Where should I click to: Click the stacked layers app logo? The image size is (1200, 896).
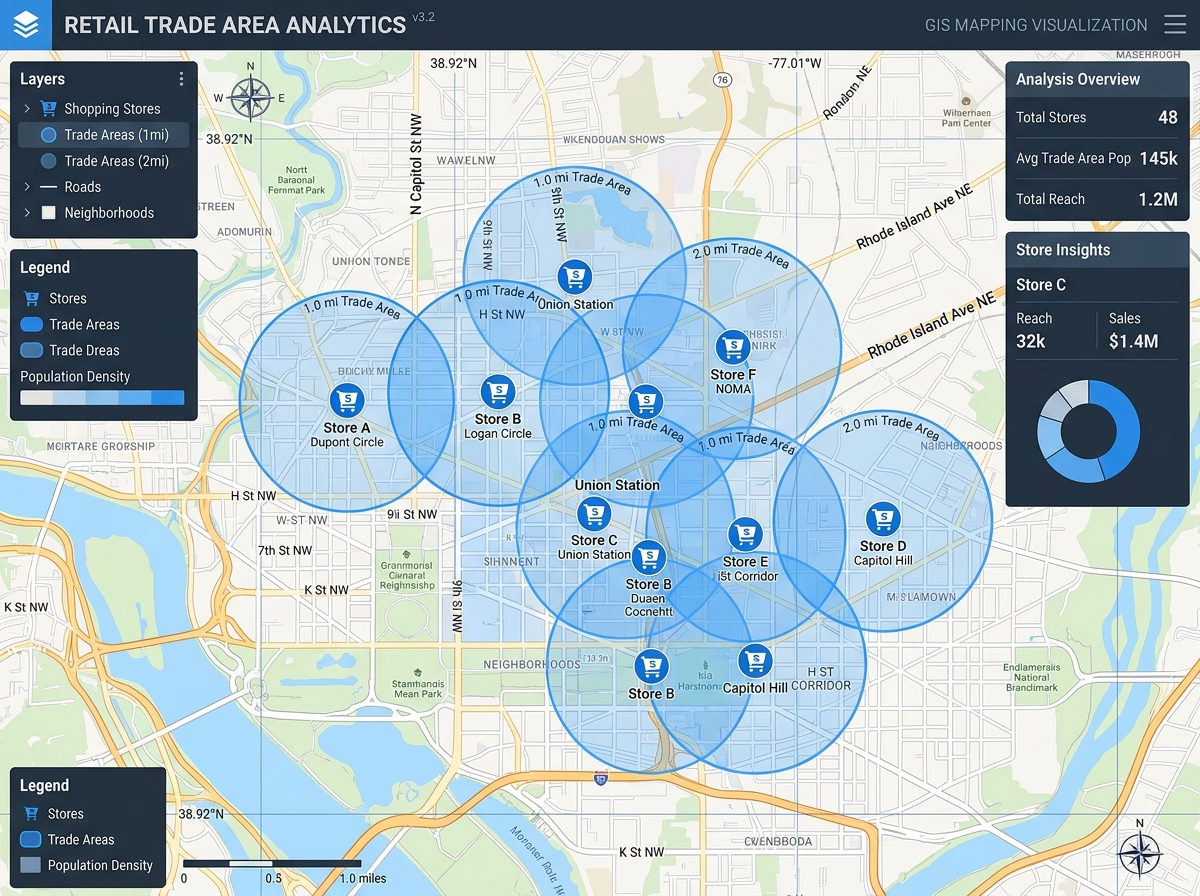pyautogui.click(x=25, y=25)
